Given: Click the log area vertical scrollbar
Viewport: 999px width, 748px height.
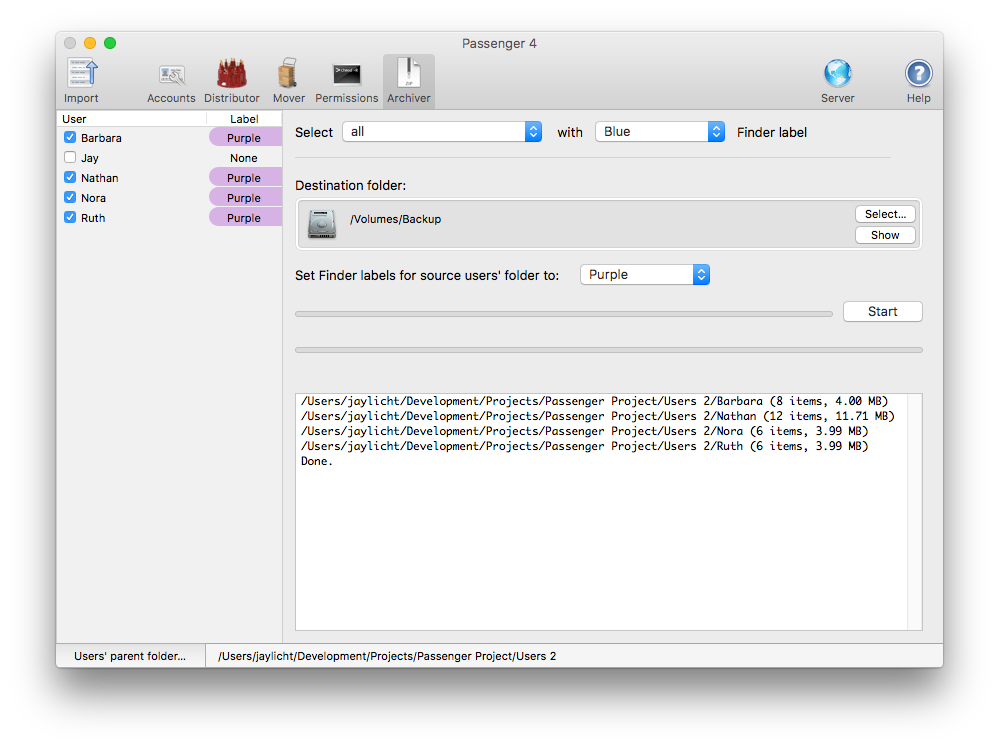Looking at the screenshot, I should [914, 512].
